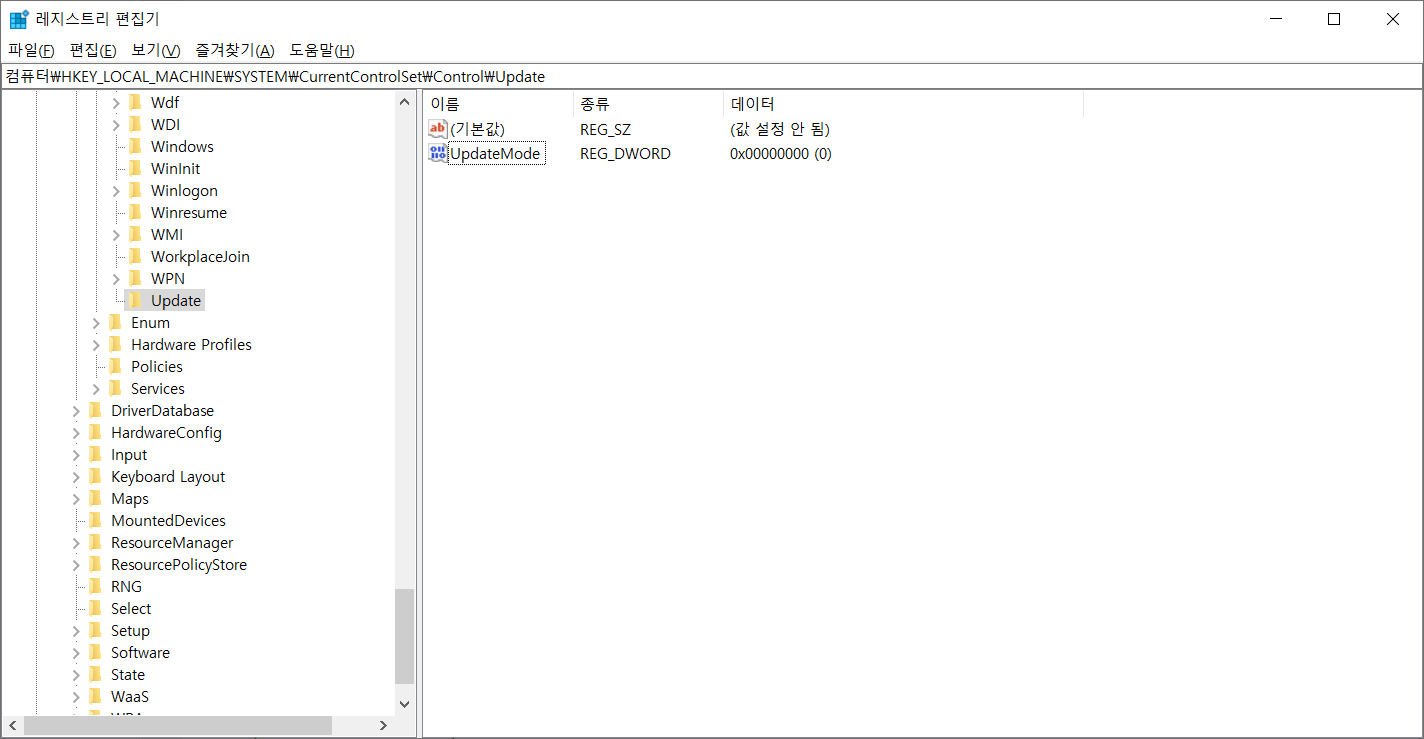Screen dimensions: 1424x739
Task: Sort by the 이름 column header
Action: point(498,104)
